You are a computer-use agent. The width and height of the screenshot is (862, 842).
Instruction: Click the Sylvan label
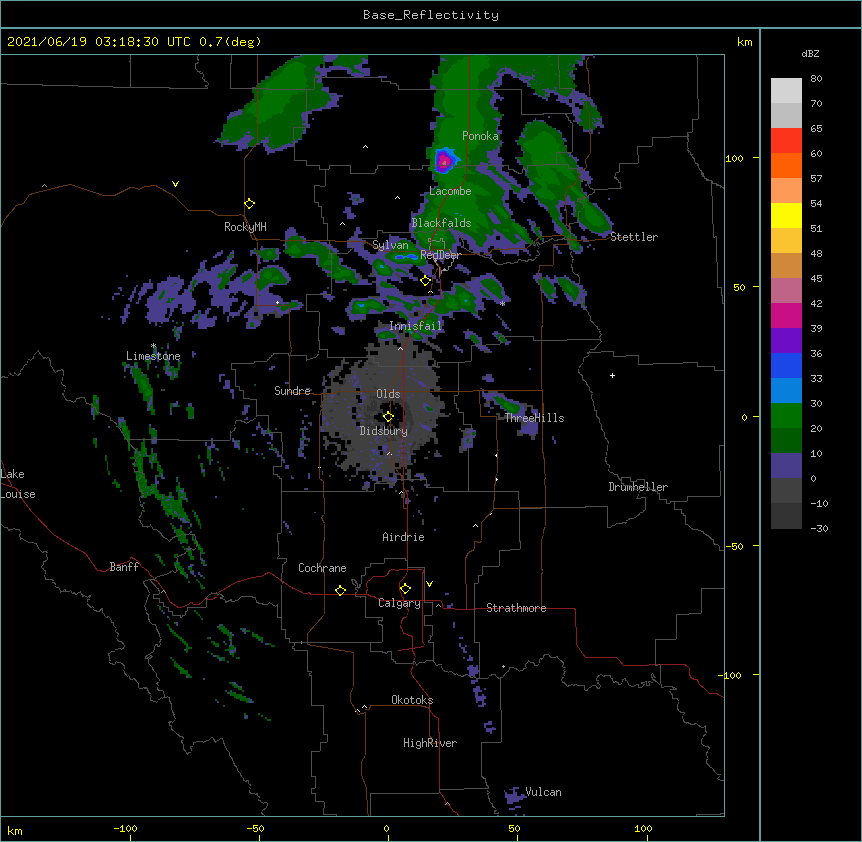point(390,245)
